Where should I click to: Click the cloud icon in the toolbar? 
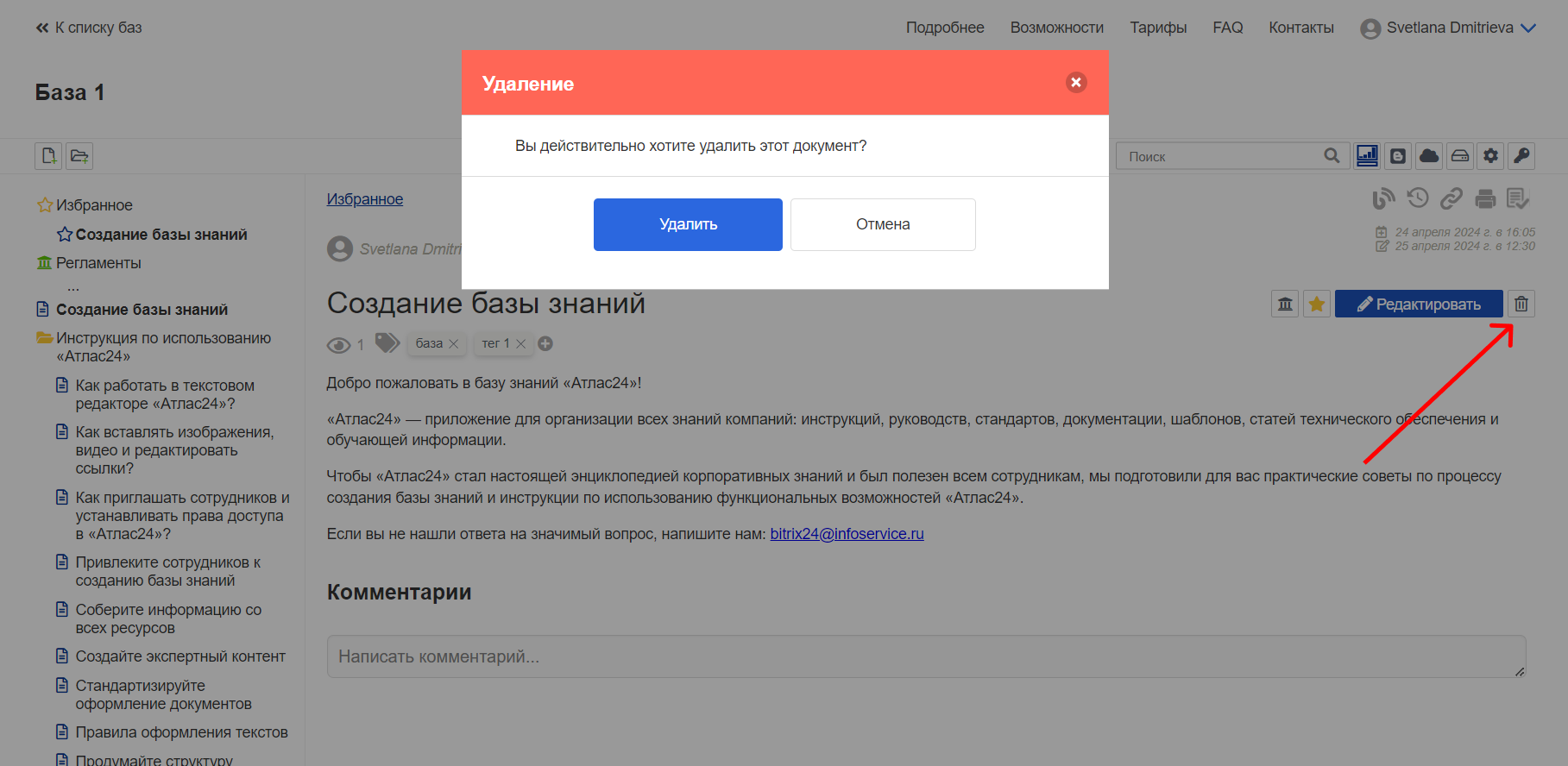(x=1429, y=156)
